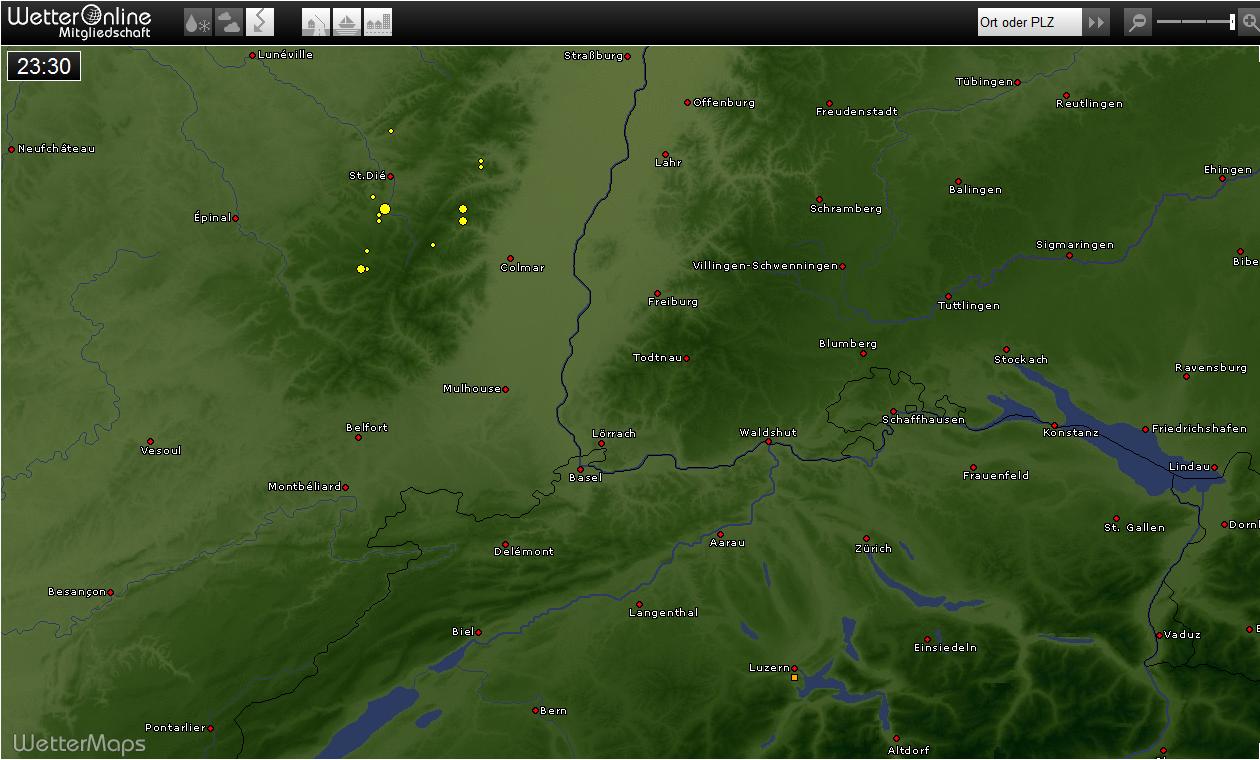The height and width of the screenshot is (760, 1260).
Task: Toggle the cloud cover layer
Action: pos(229,22)
